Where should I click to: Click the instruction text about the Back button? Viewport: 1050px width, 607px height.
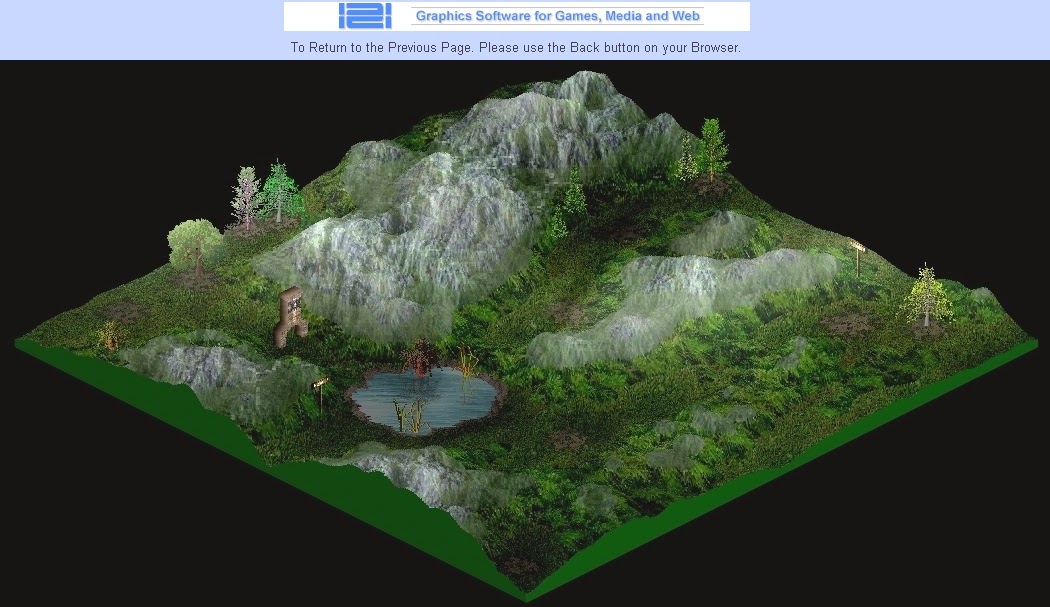(516, 47)
